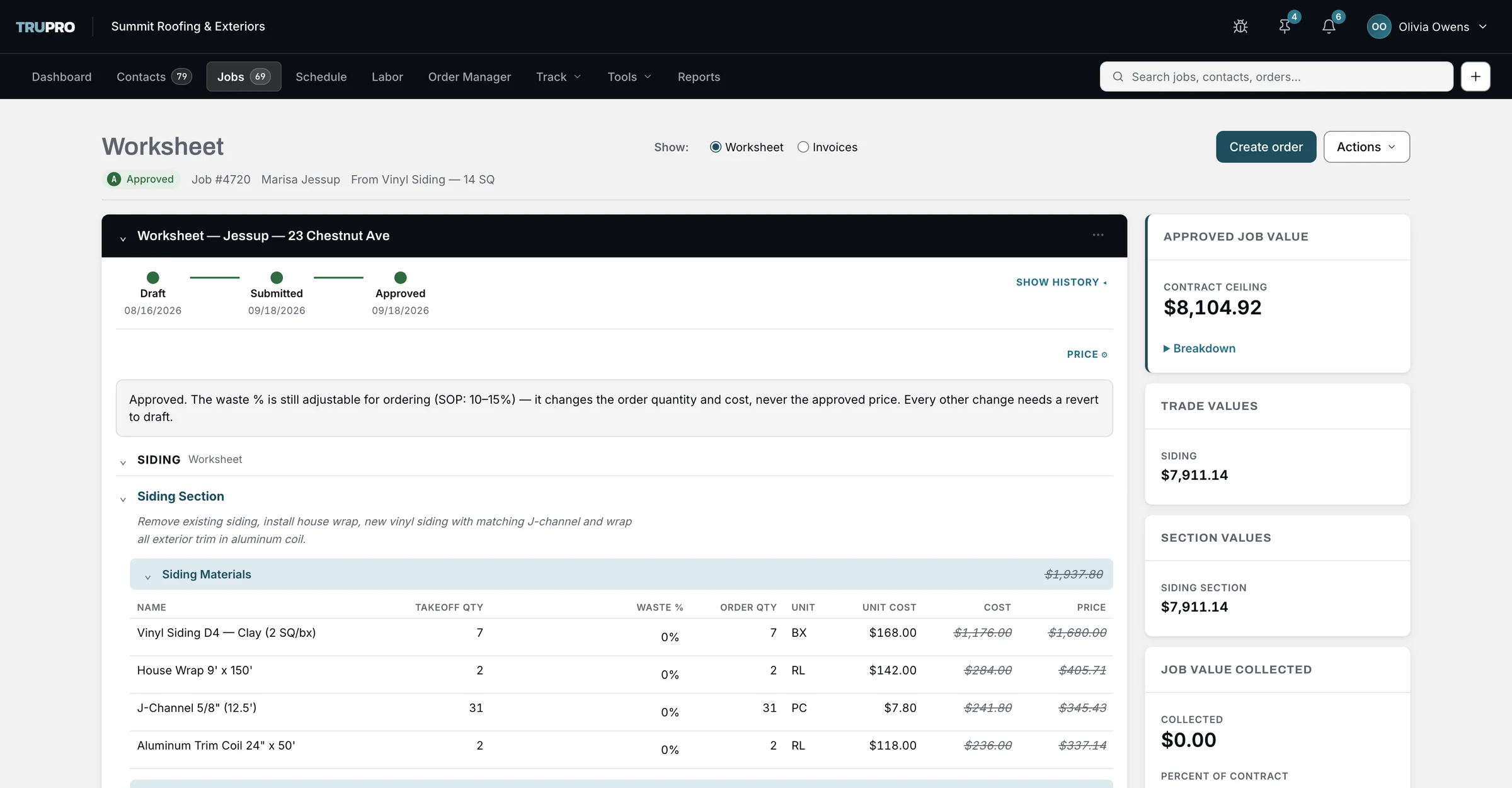
Task: Click the TRUPRO logo
Action: point(45,26)
